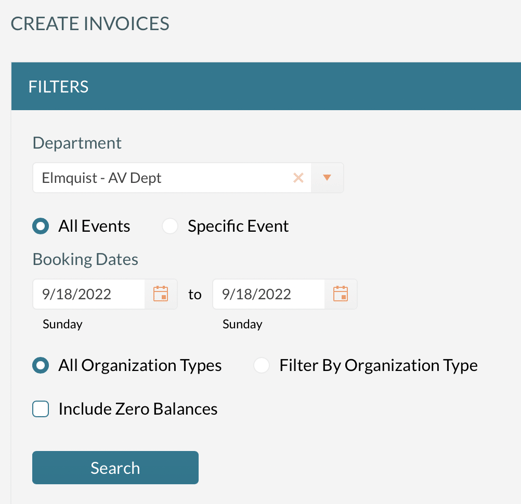Expand the Department dropdown arrow

coord(327,178)
